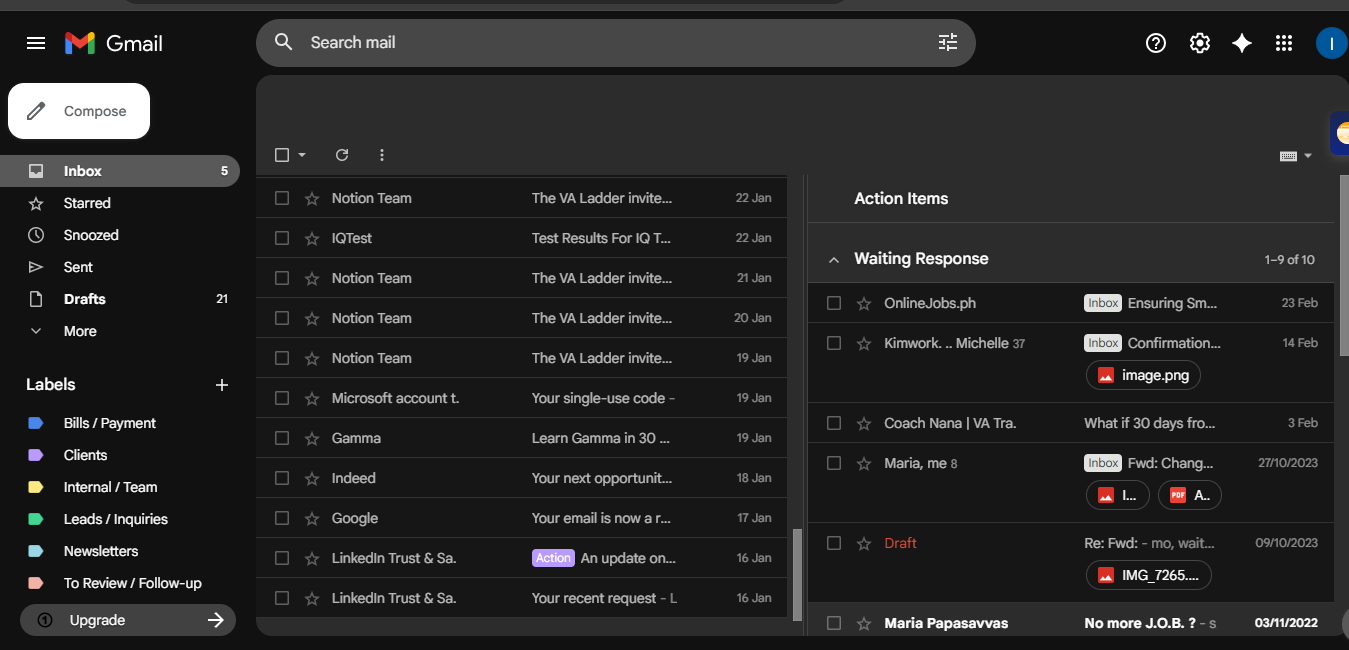The height and width of the screenshot is (650, 1349).
Task: Open the select-all checkbox dropdown arrow
Action: [302, 155]
